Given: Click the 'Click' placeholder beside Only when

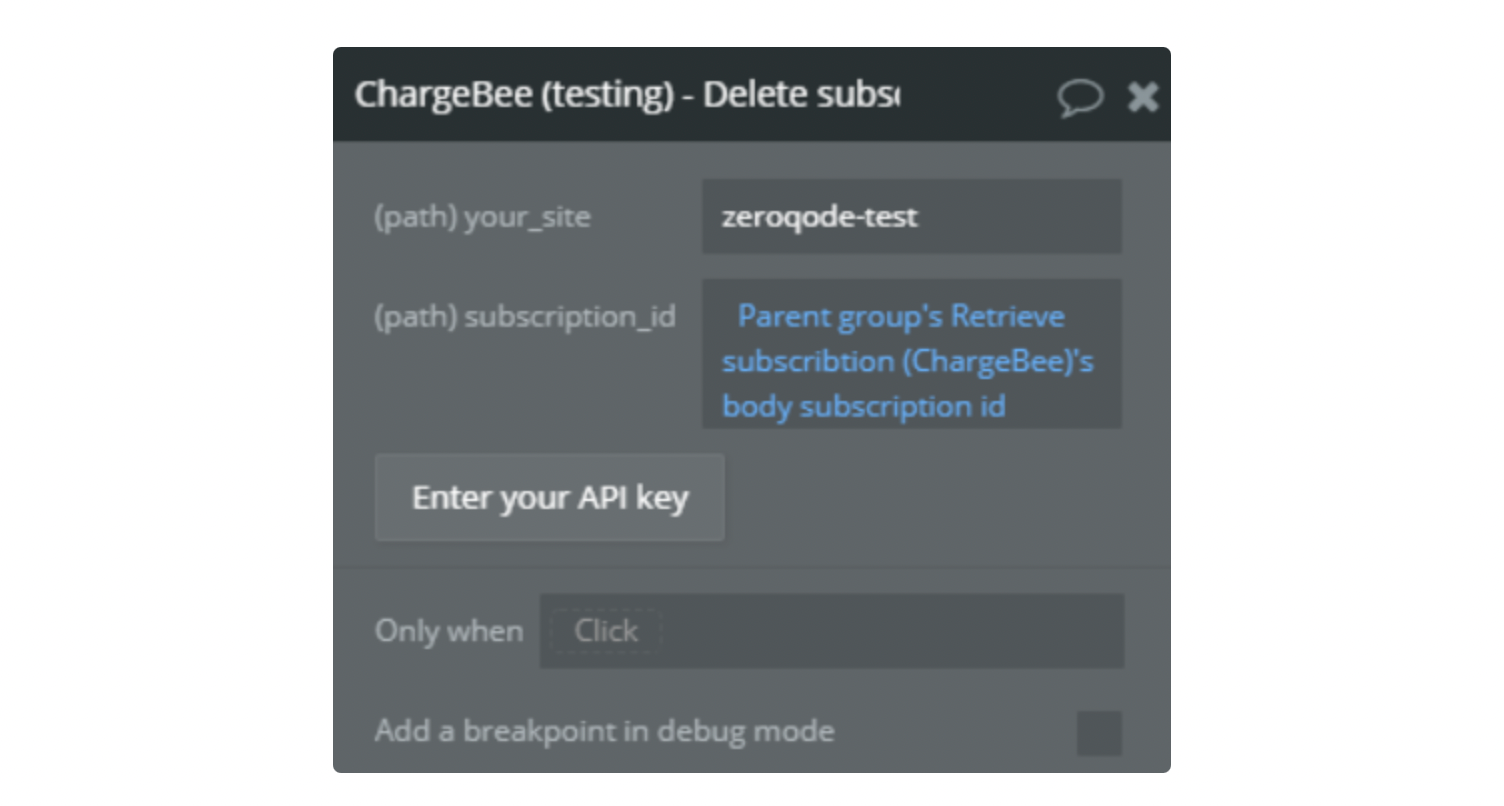Looking at the screenshot, I should pos(606,631).
